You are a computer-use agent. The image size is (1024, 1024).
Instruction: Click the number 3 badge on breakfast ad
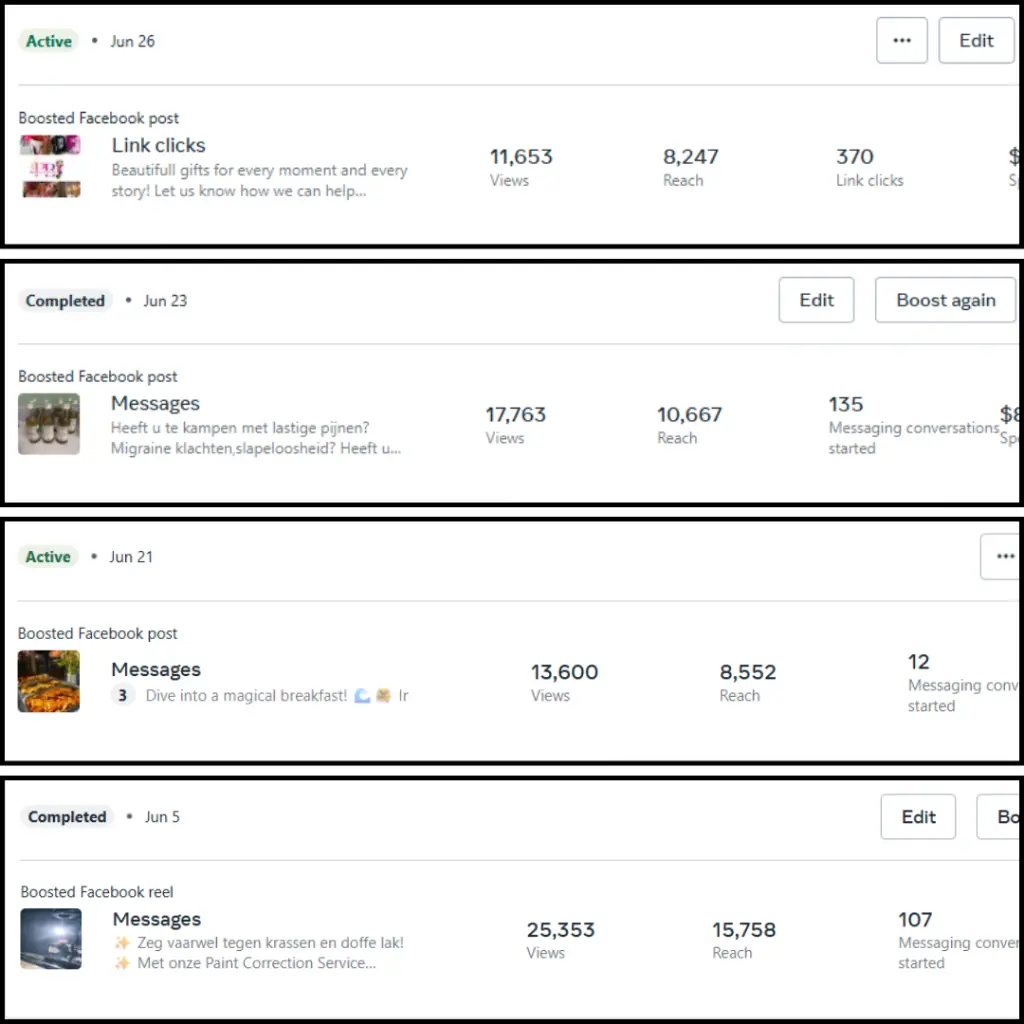(123, 695)
